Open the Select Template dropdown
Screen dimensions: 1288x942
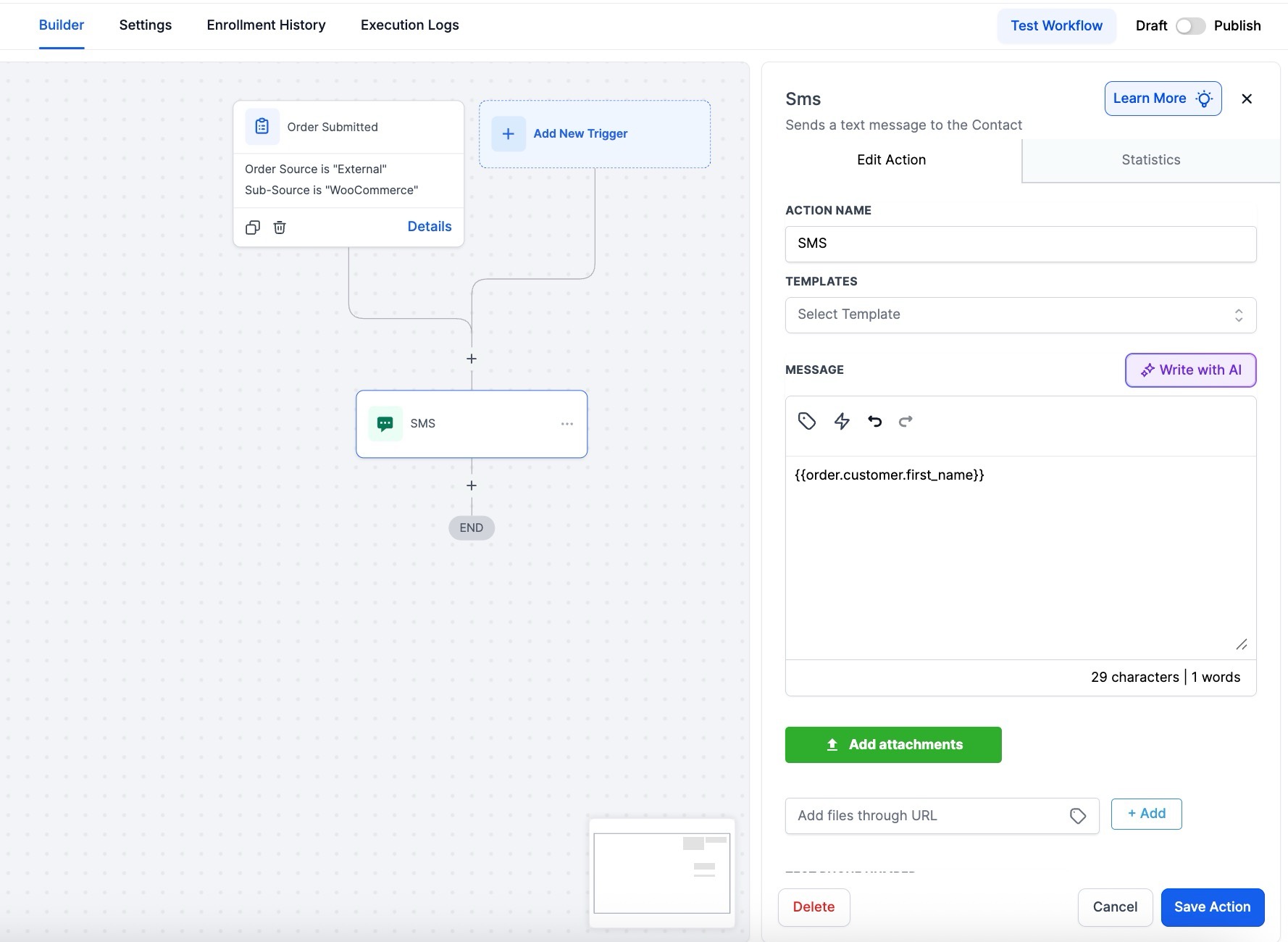[x=1020, y=315]
